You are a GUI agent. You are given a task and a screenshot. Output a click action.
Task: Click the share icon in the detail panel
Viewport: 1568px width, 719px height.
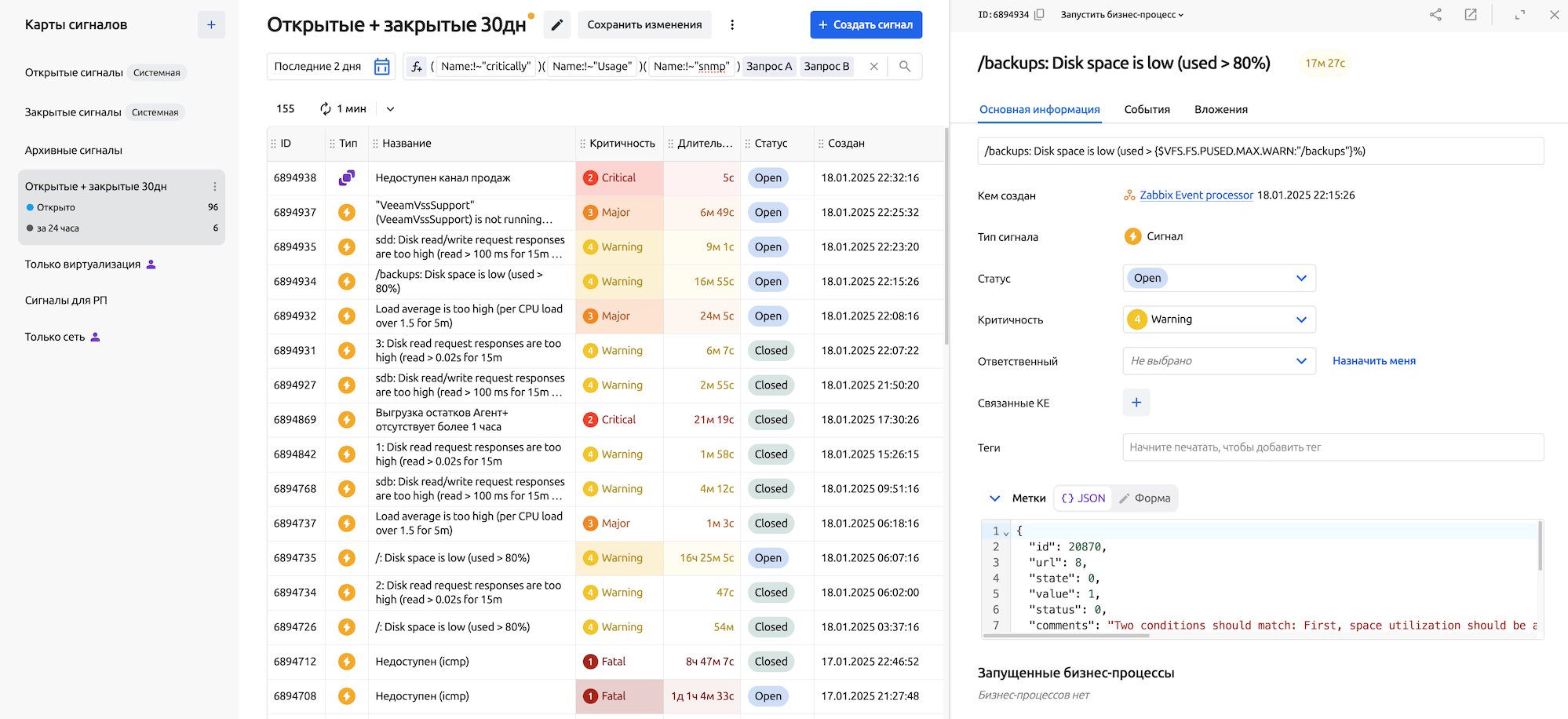(x=1435, y=15)
